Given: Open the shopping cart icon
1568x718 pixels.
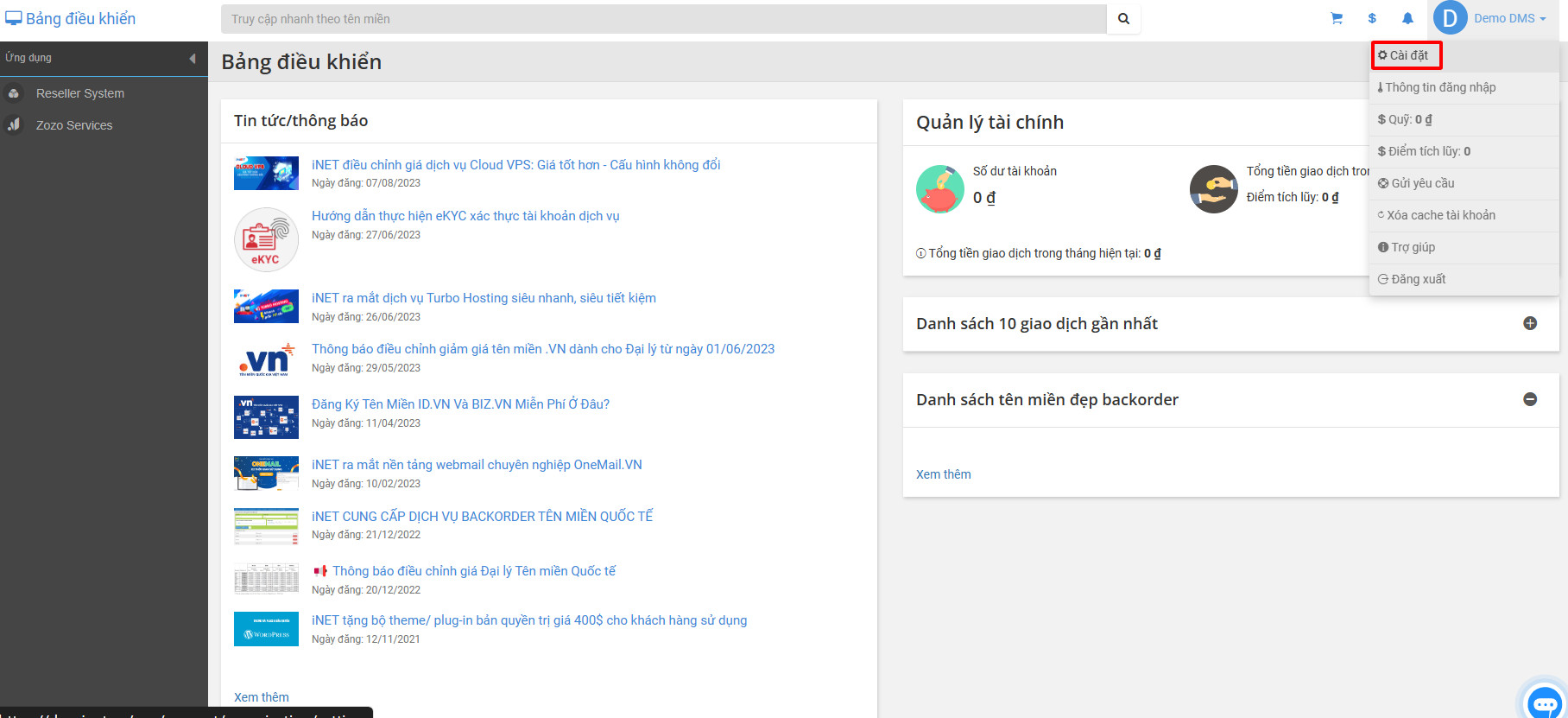Looking at the screenshot, I should [1337, 18].
